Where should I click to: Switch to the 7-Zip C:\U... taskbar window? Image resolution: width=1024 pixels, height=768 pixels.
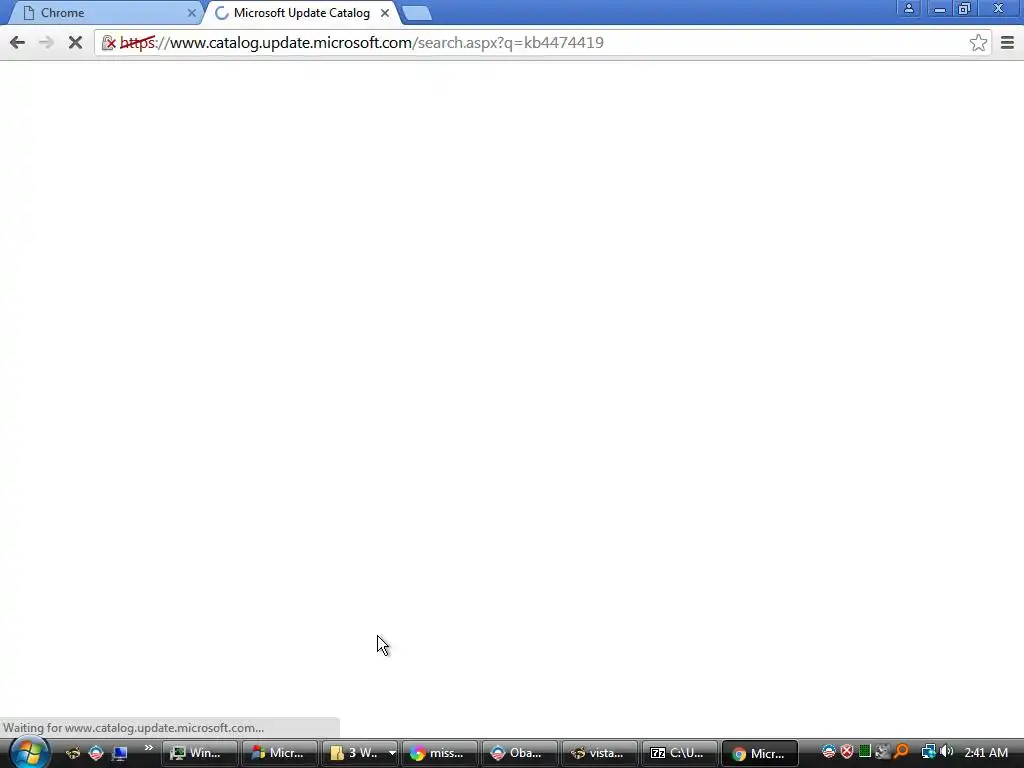point(680,753)
